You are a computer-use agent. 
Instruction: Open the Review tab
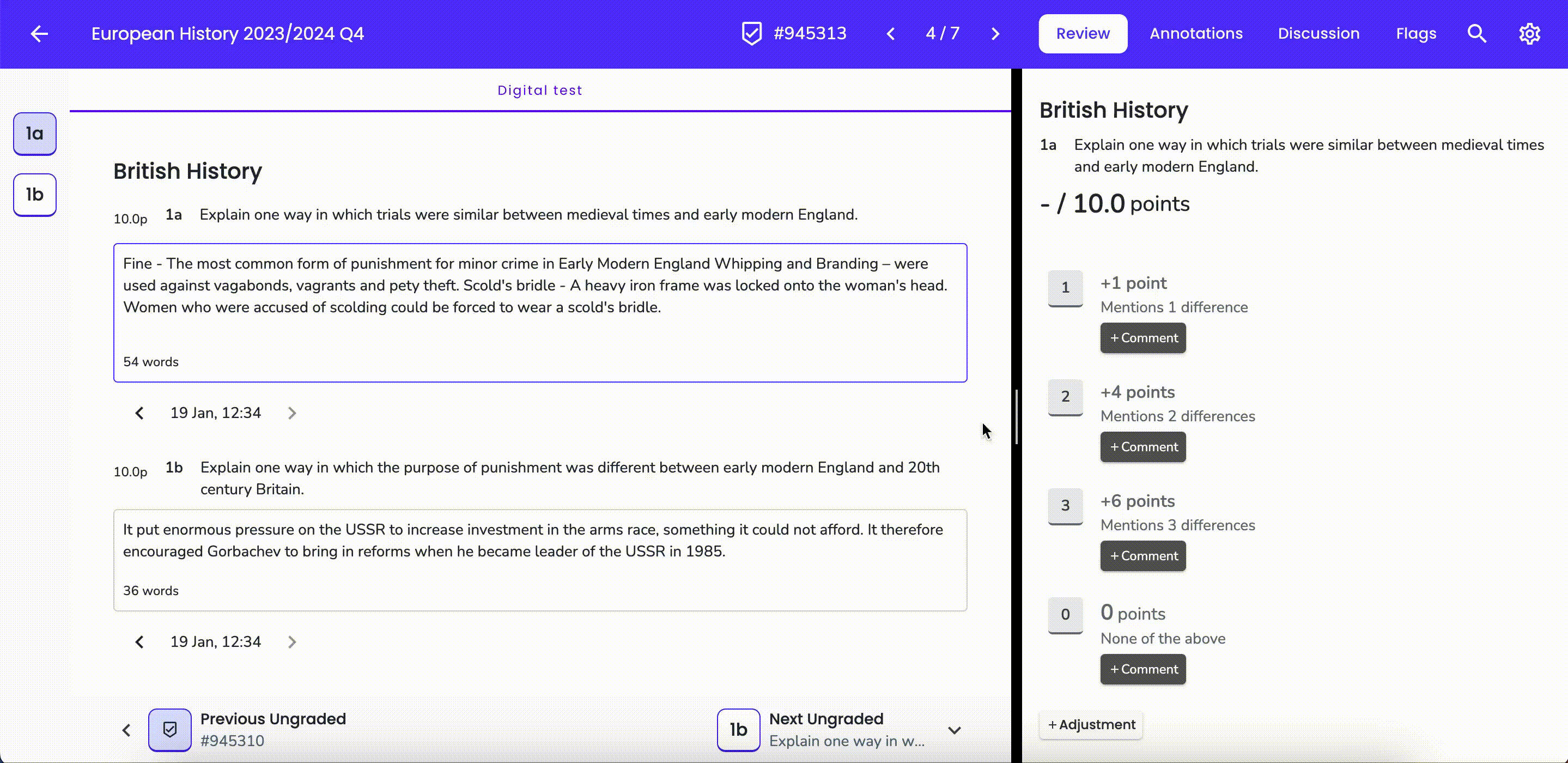[x=1083, y=33]
